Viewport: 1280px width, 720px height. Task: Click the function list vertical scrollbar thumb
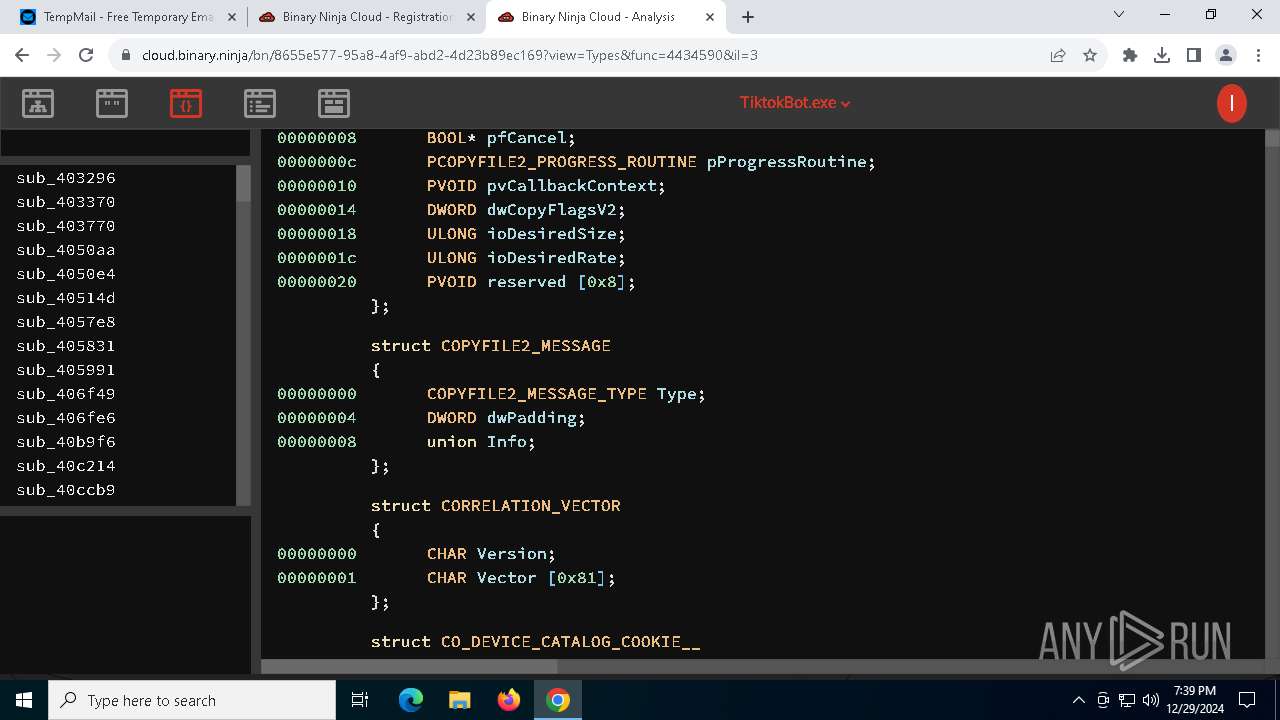[243, 185]
